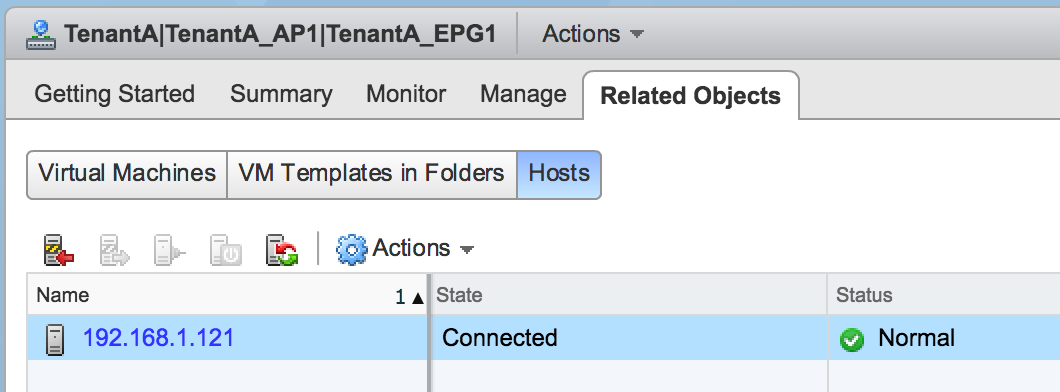
Task: Show the Virtual Machines list
Action: pos(127,174)
